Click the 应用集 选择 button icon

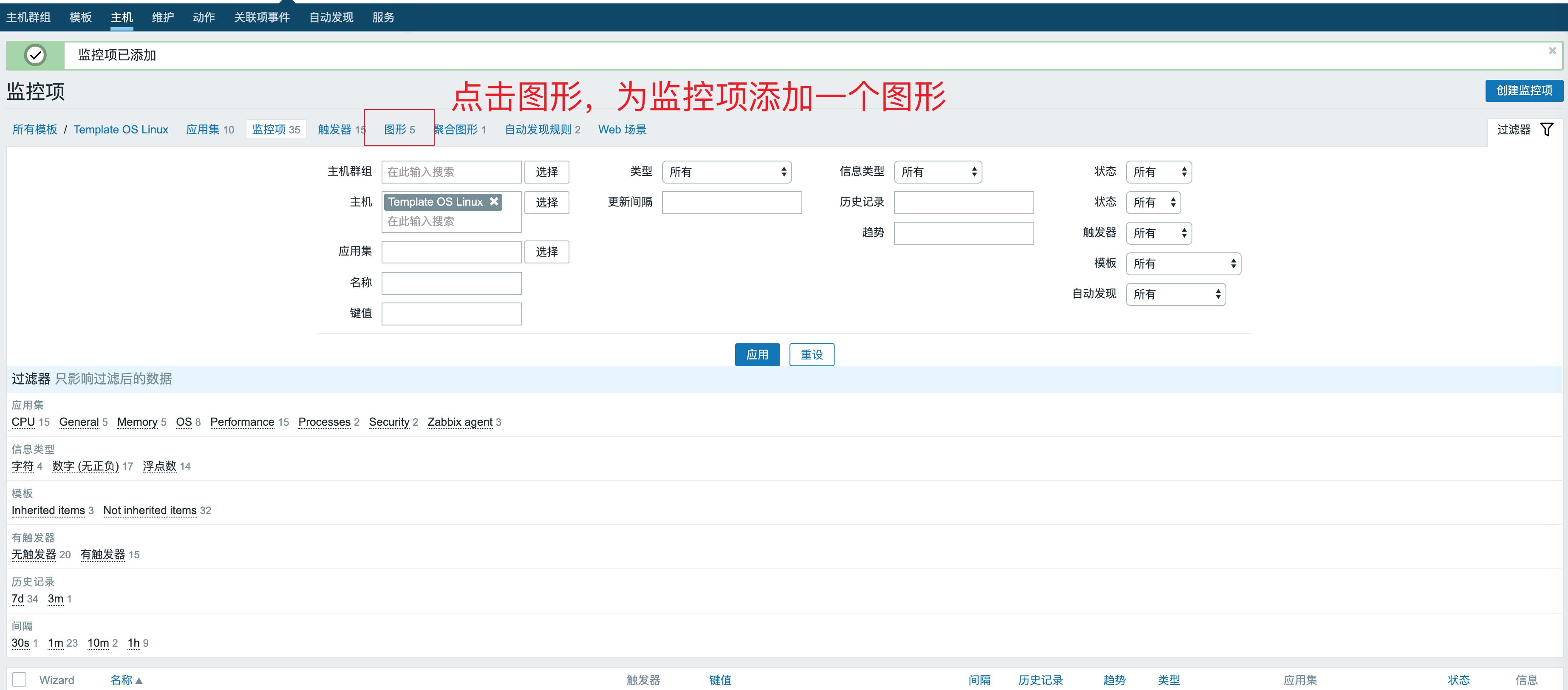coord(547,253)
